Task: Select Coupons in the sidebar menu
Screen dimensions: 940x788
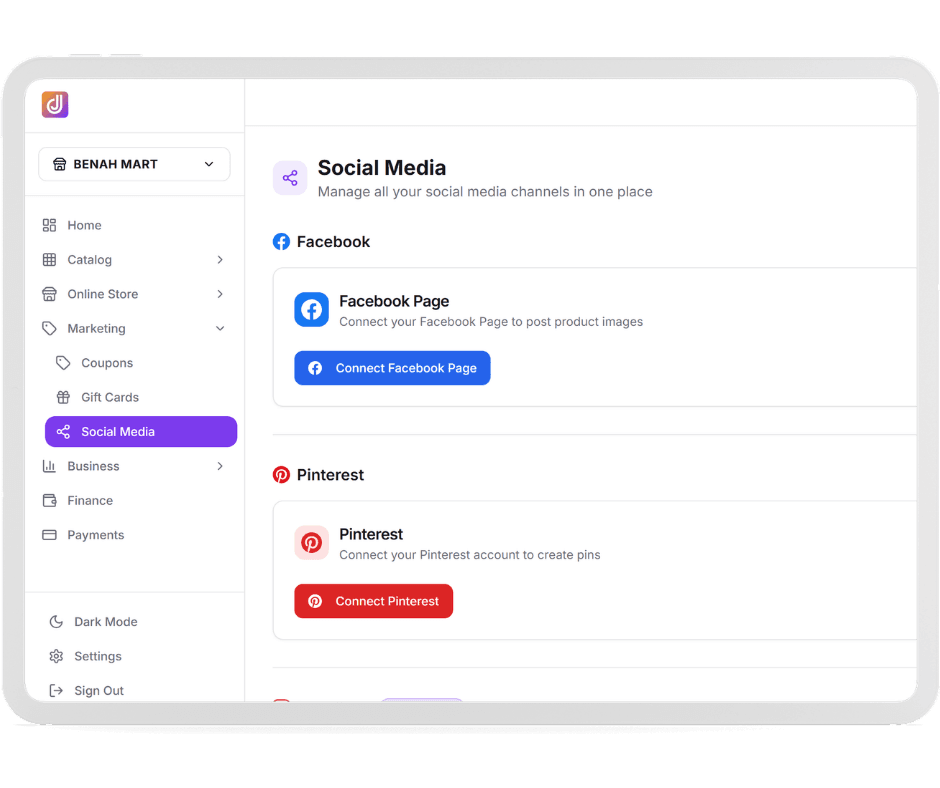Action: (107, 362)
